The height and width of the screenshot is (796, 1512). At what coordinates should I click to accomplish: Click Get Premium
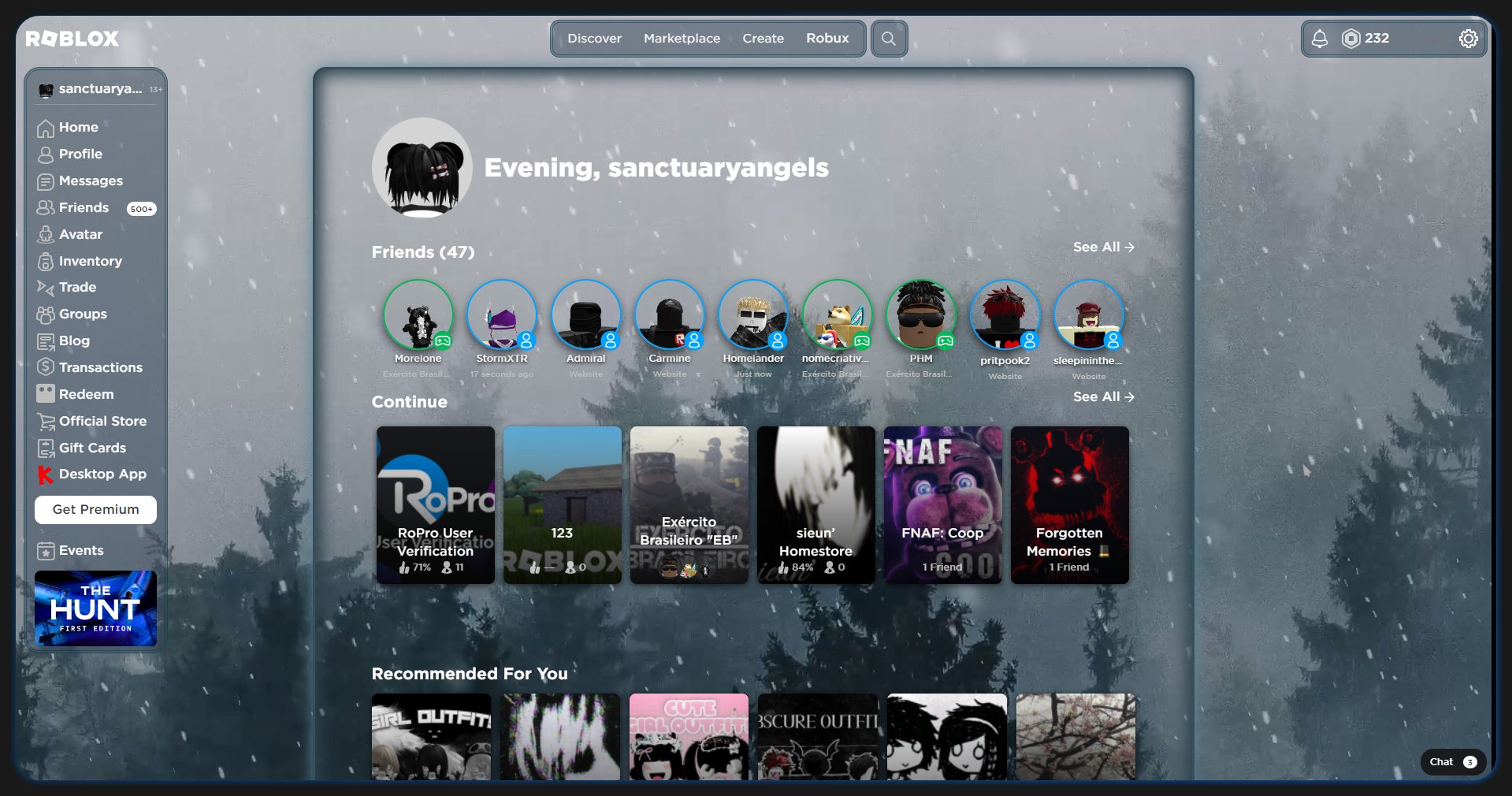(x=95, y=510)
